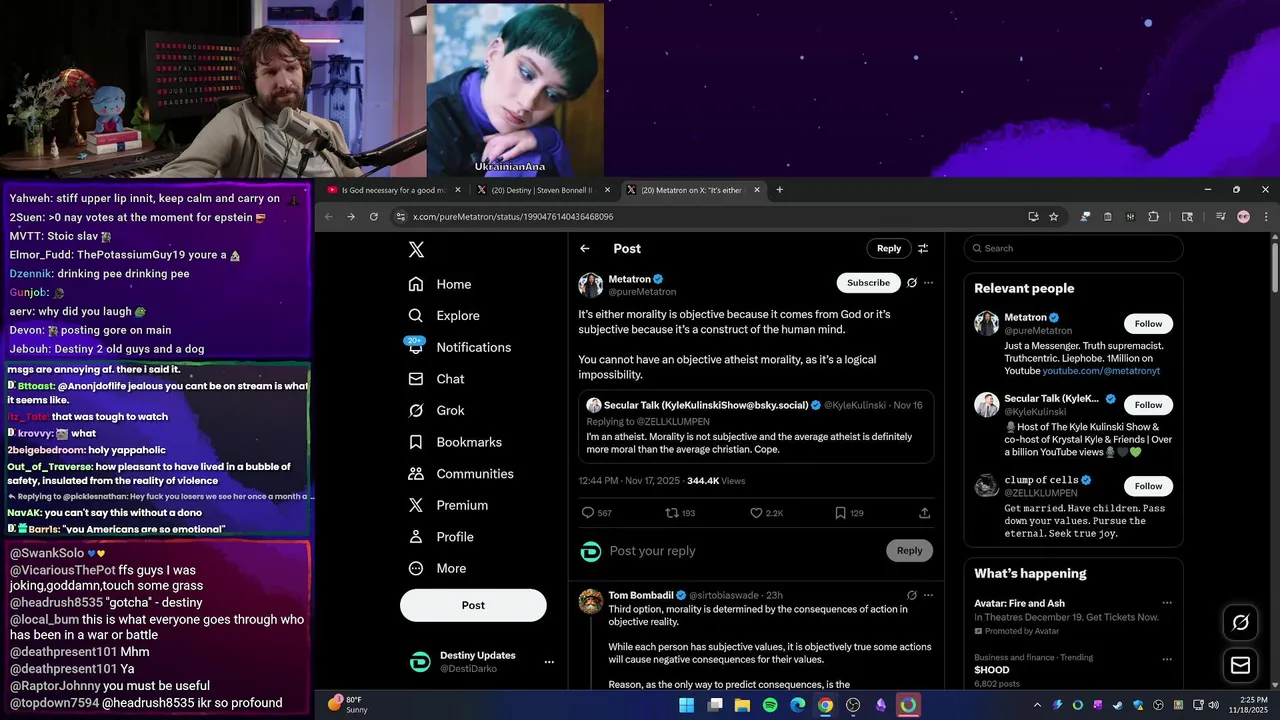Open the floating Grok button
Image resolution: width=1280 pixels, height=720 pixels.
click(x=1241, y=622)
